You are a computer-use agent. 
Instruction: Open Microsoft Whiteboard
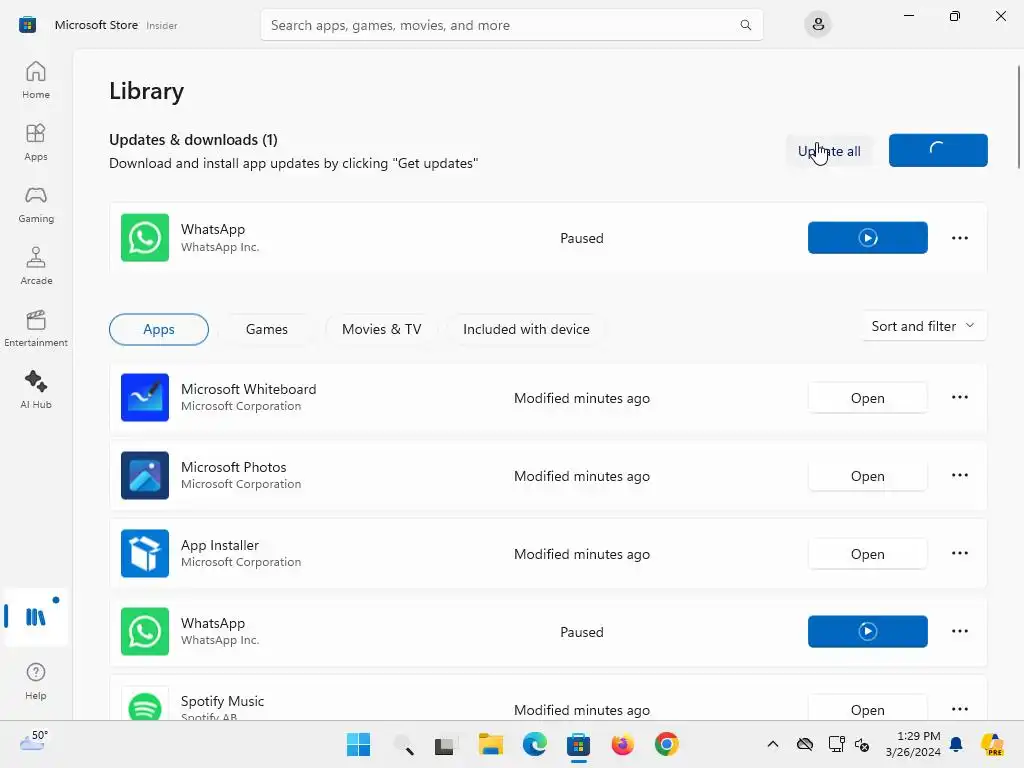pos(867,398)
